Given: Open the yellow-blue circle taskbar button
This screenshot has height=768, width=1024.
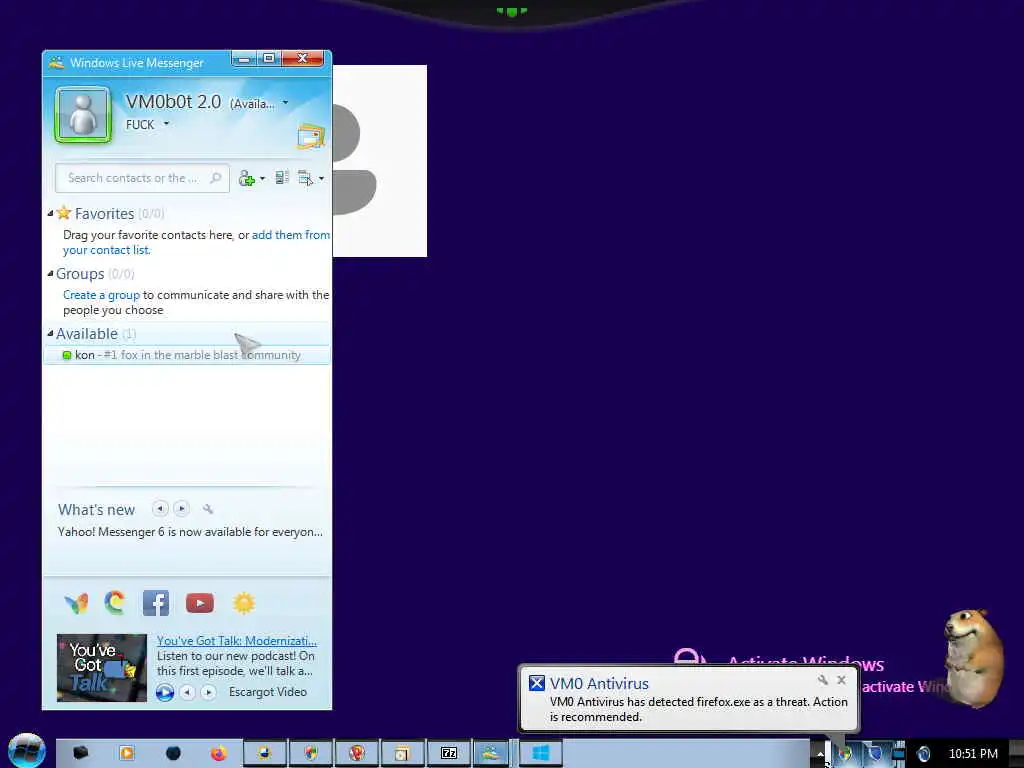Looking at the screenshot, I should 264,753.
